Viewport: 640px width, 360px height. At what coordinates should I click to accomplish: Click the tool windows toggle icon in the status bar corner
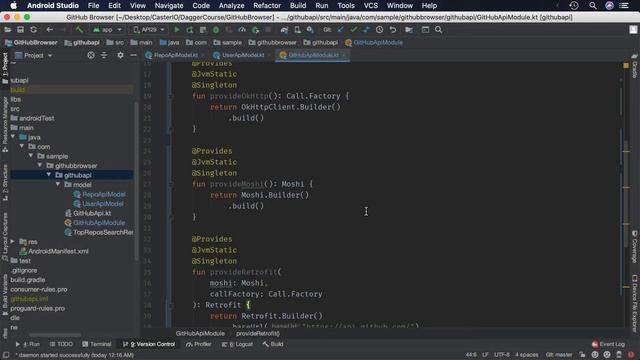[x=6, y=355]
